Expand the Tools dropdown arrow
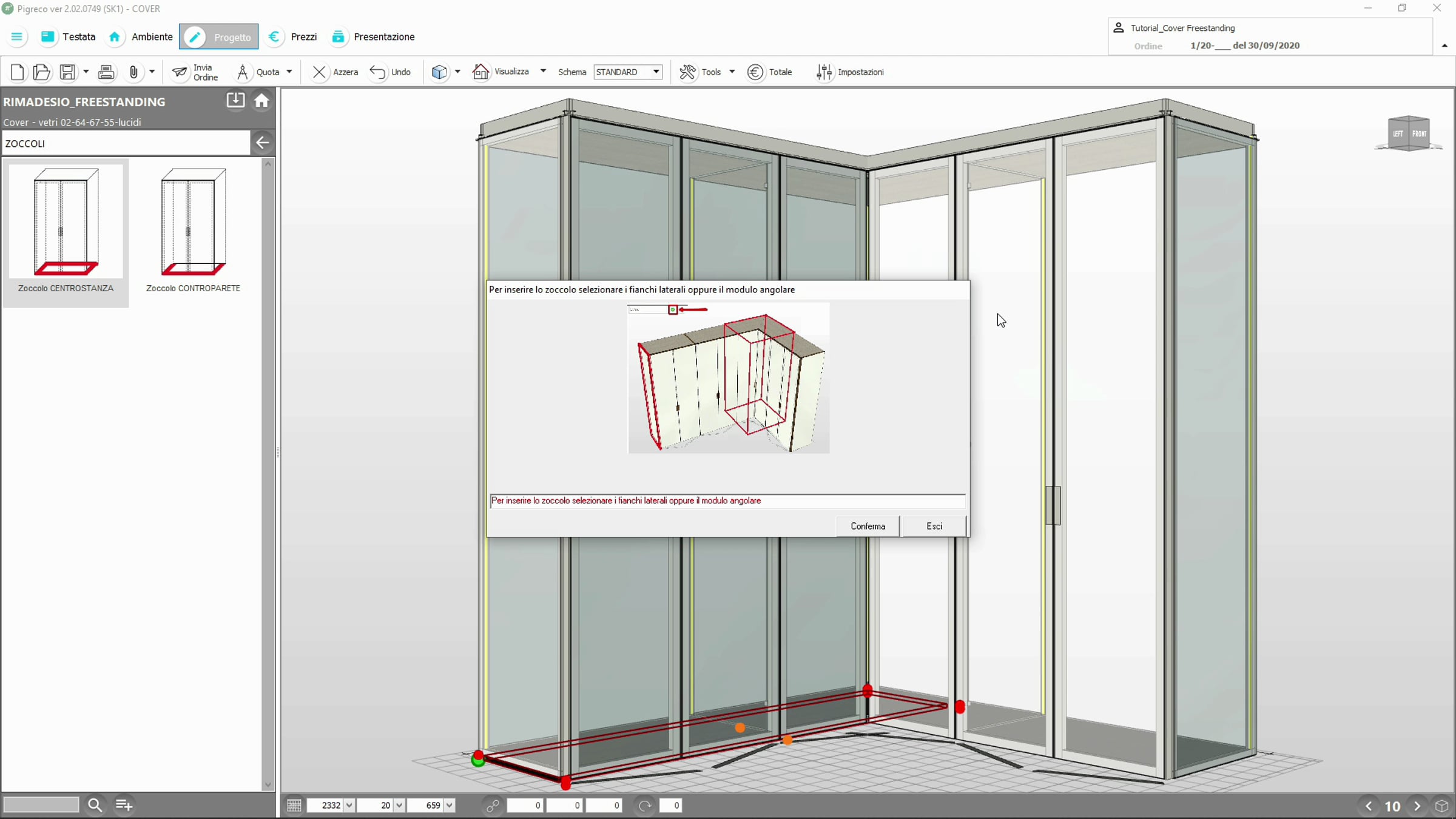 [732, 72]
